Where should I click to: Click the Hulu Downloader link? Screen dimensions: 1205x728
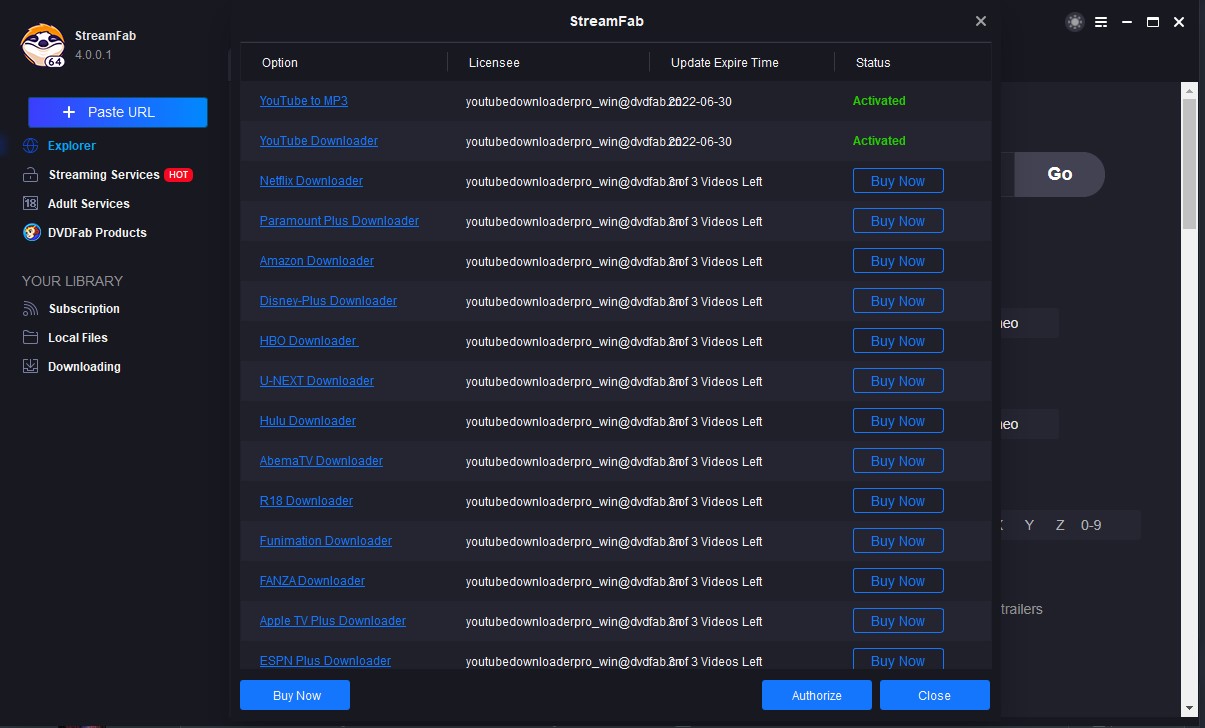pyautogui.click(x=308, y=421)
